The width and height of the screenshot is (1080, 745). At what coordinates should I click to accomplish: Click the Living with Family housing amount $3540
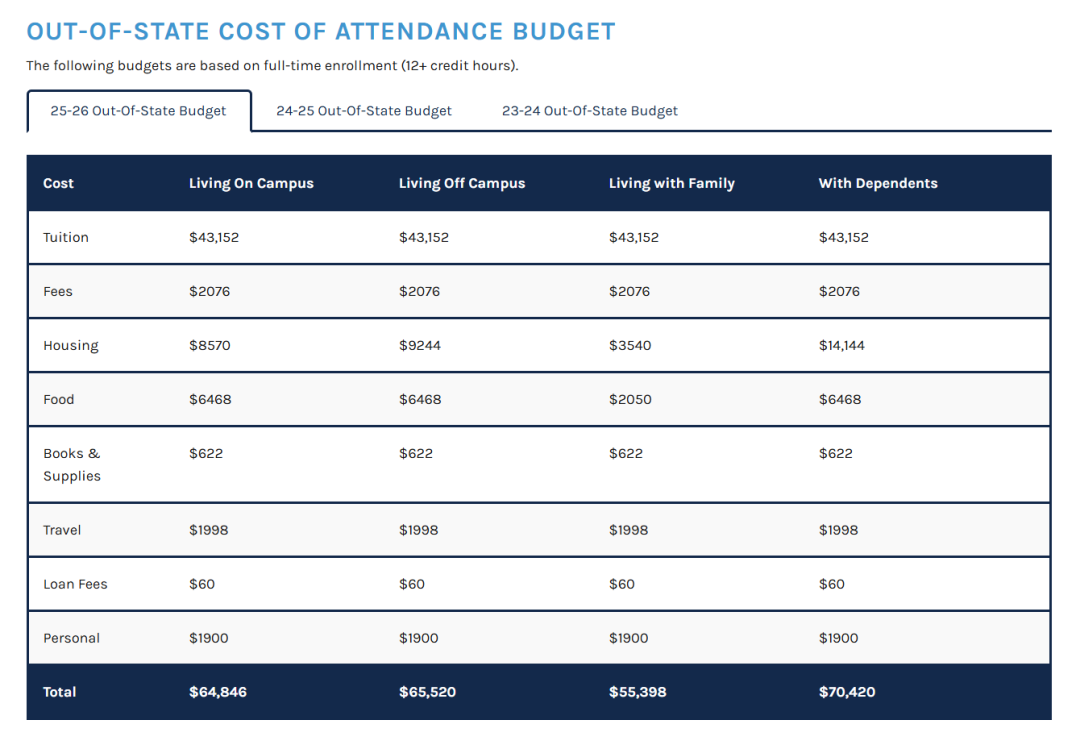(x=630, y=346)
